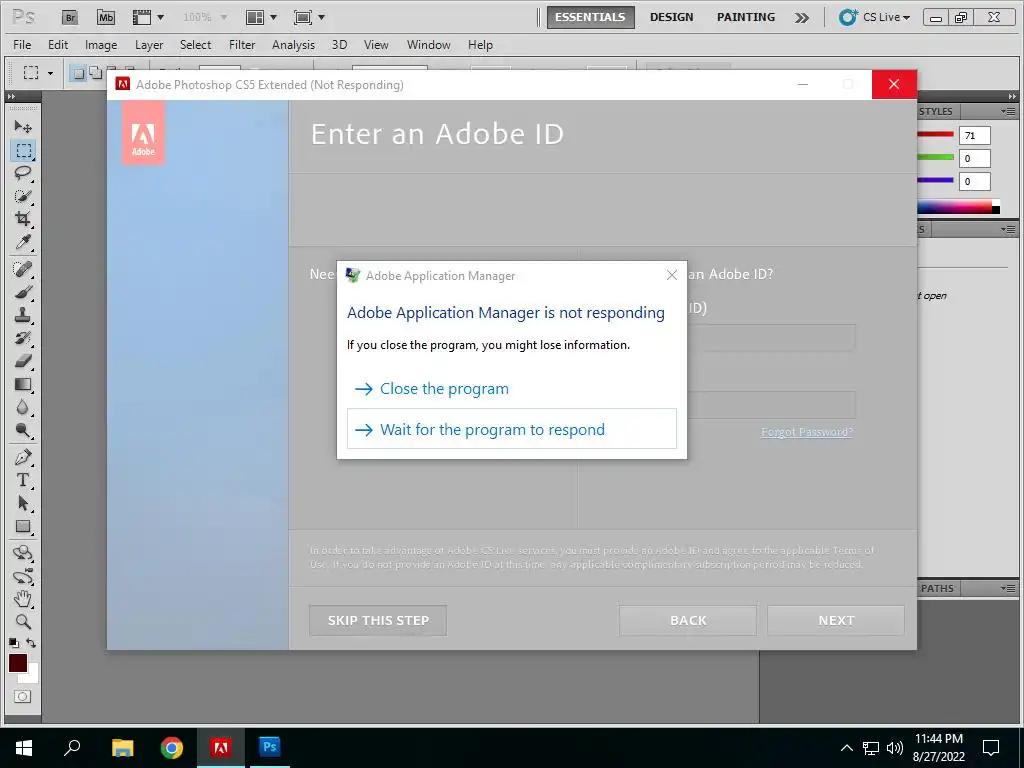
Task: Choose Add to selection mode
Action: click(x=95, y=73)
